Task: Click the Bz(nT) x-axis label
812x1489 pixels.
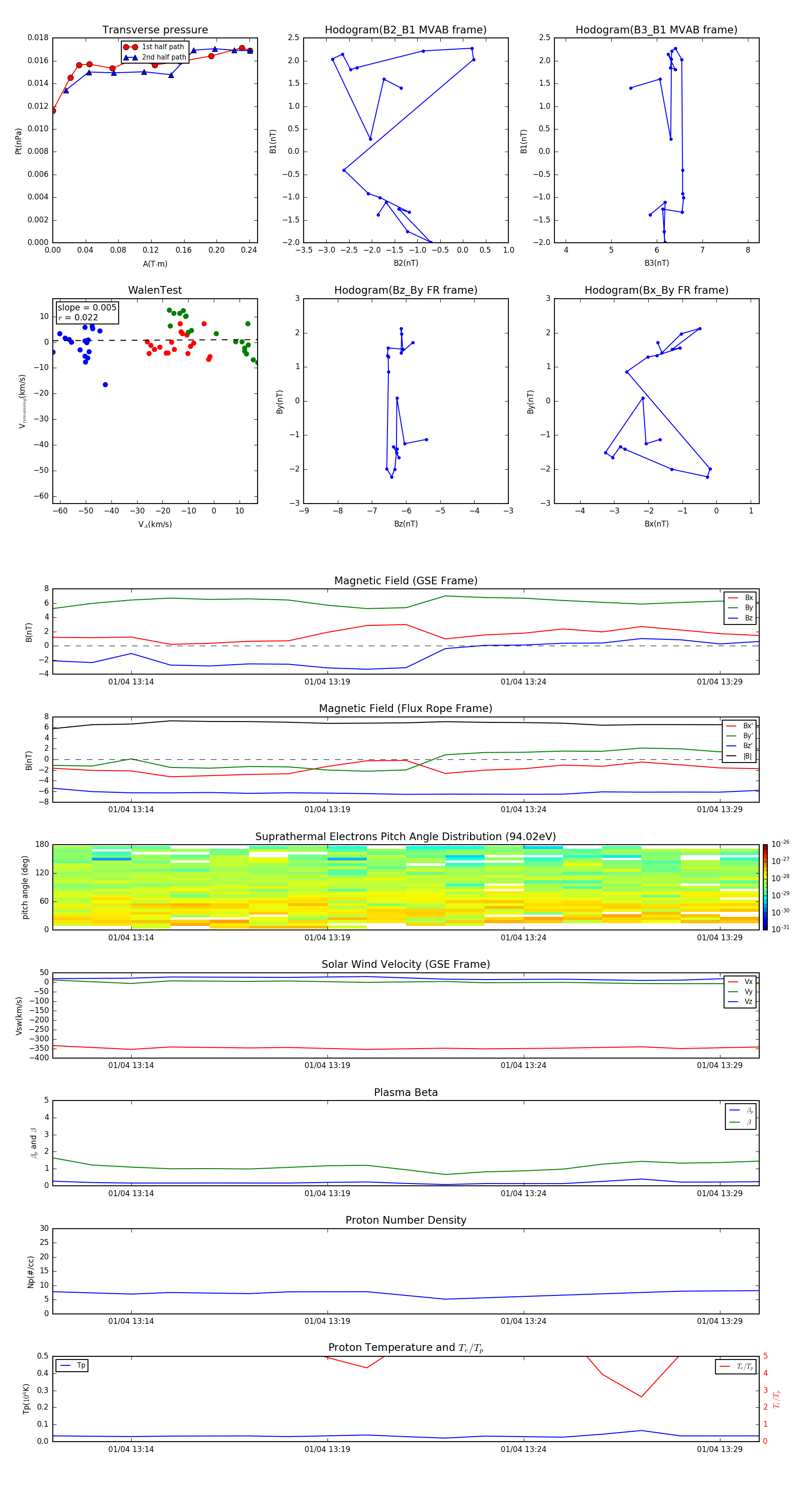Action: pyautogui.click(x=406, y=524)
